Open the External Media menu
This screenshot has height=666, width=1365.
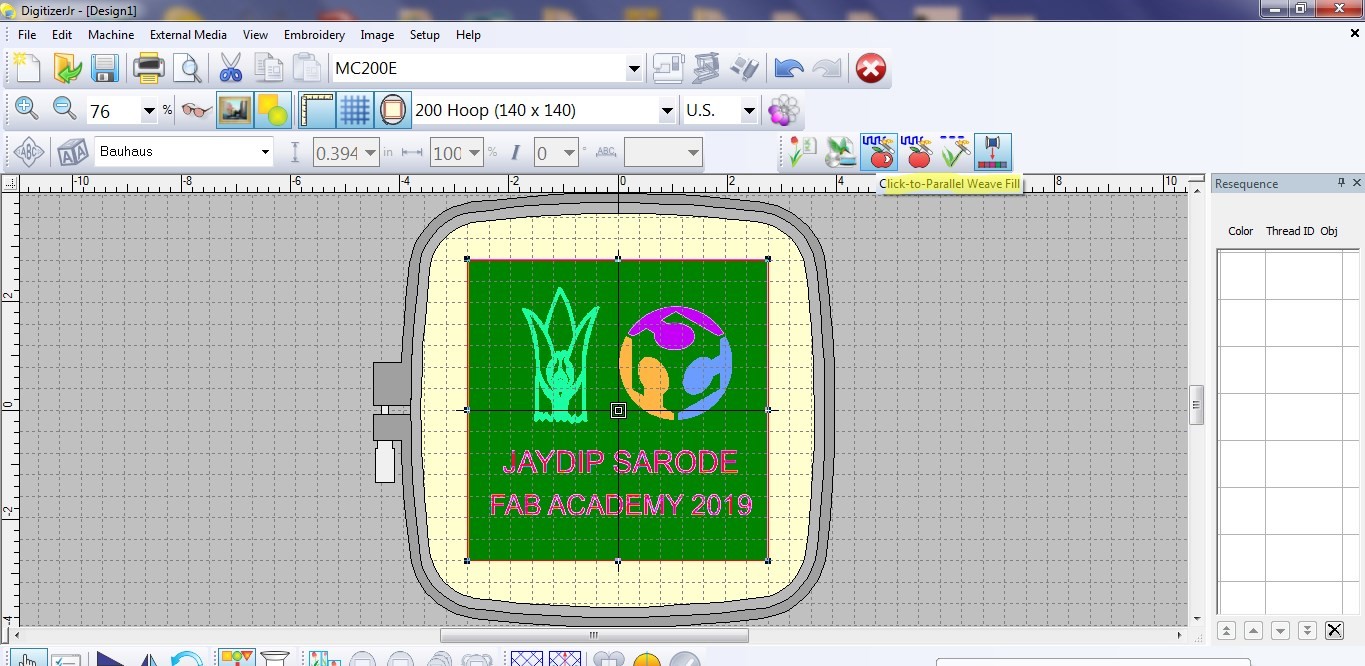(188, 34)
